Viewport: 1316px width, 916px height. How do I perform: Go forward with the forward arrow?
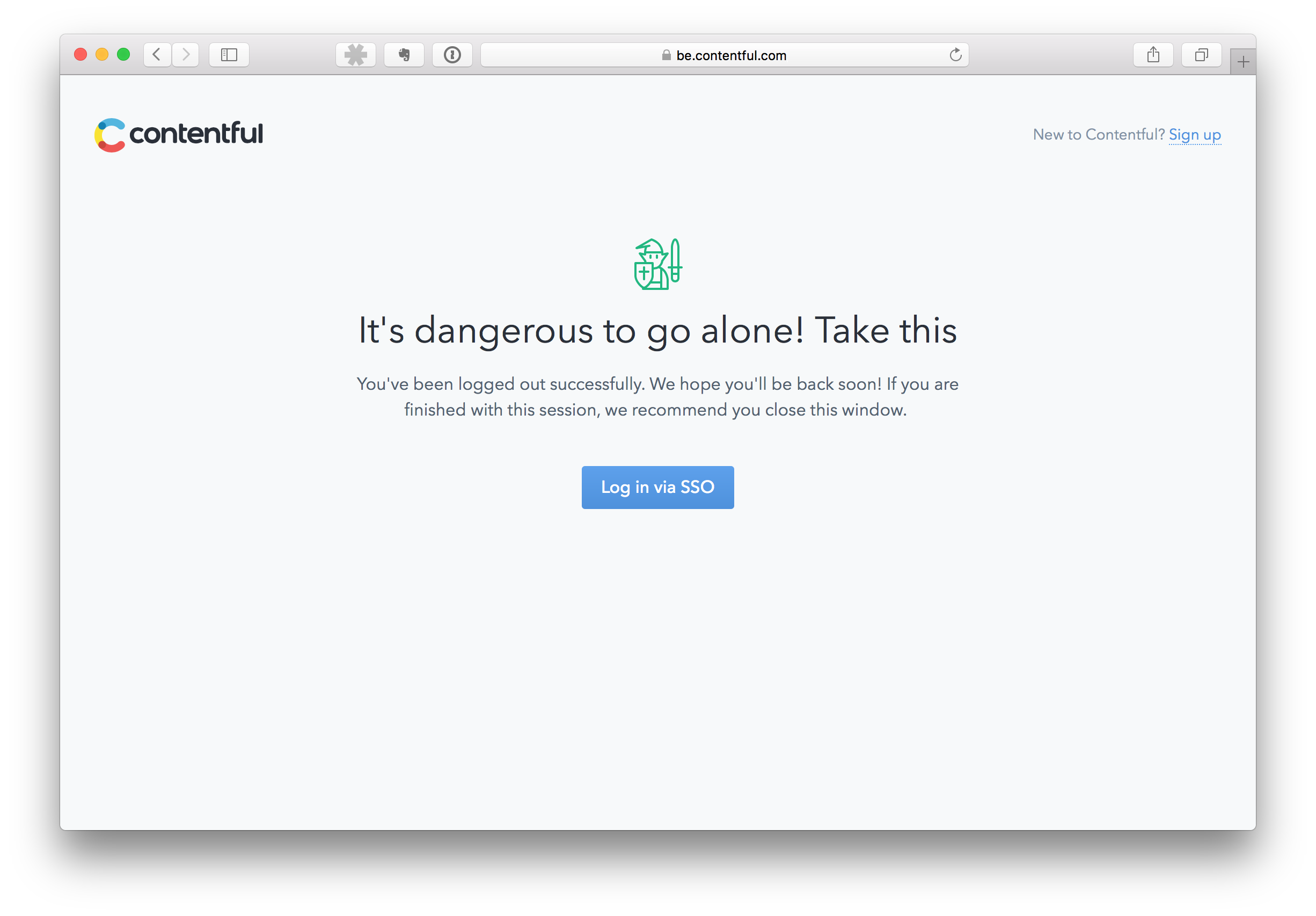click(x=186, y=54)
